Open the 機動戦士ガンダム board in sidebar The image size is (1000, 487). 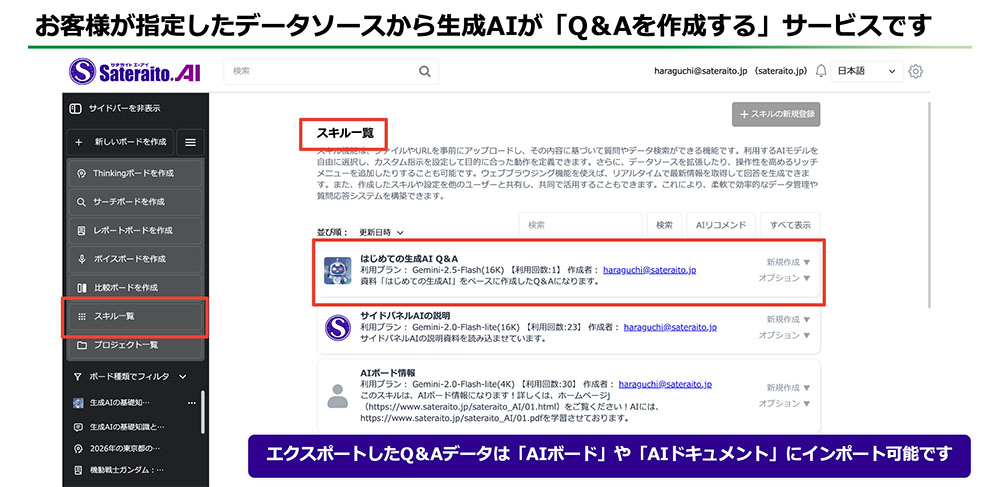pos(127,470)
